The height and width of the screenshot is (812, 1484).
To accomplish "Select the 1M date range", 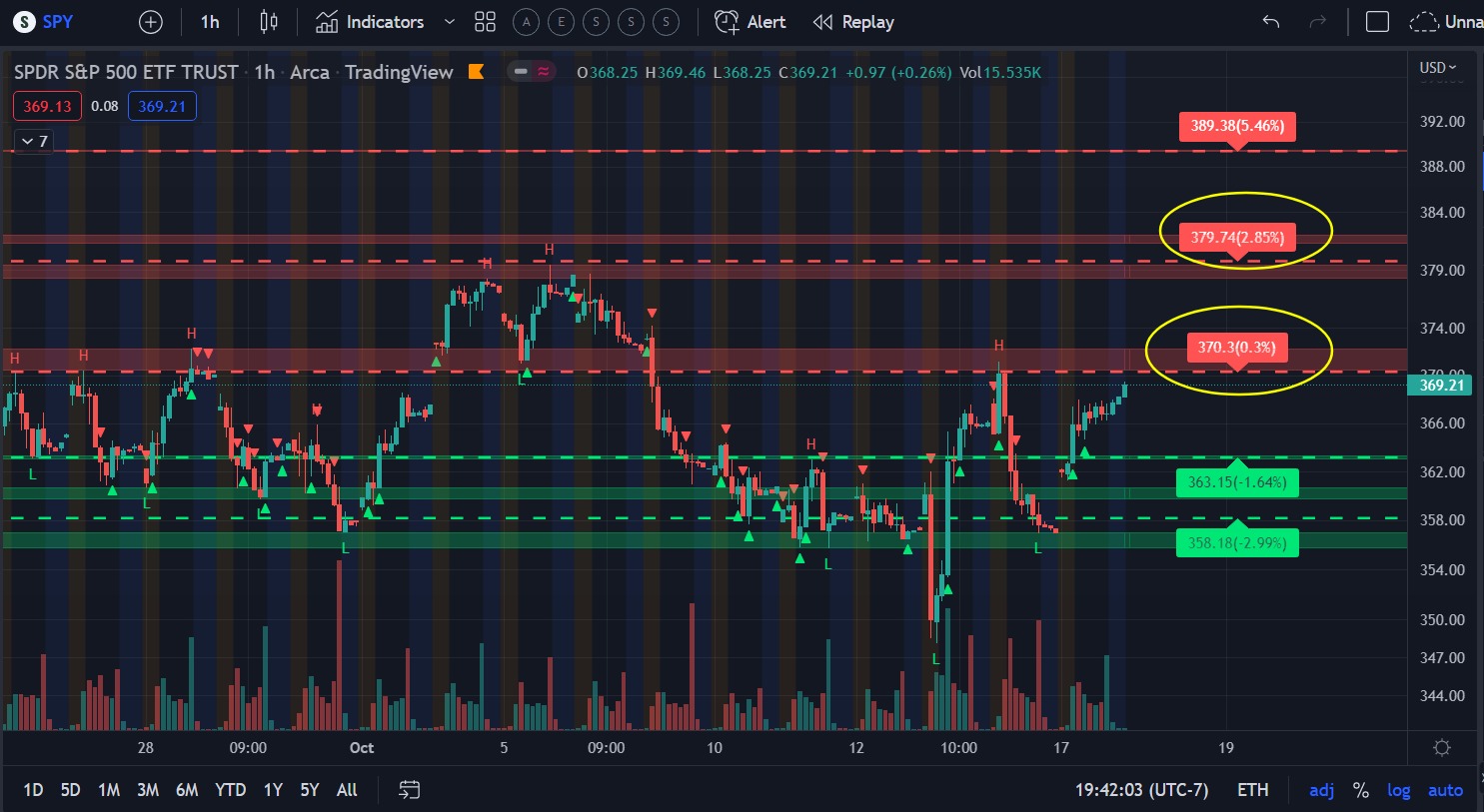I will tap(109, 790).
